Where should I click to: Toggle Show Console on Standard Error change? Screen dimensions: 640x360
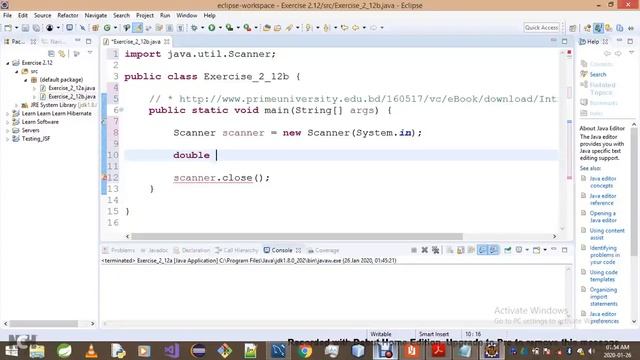click(493, 250)
